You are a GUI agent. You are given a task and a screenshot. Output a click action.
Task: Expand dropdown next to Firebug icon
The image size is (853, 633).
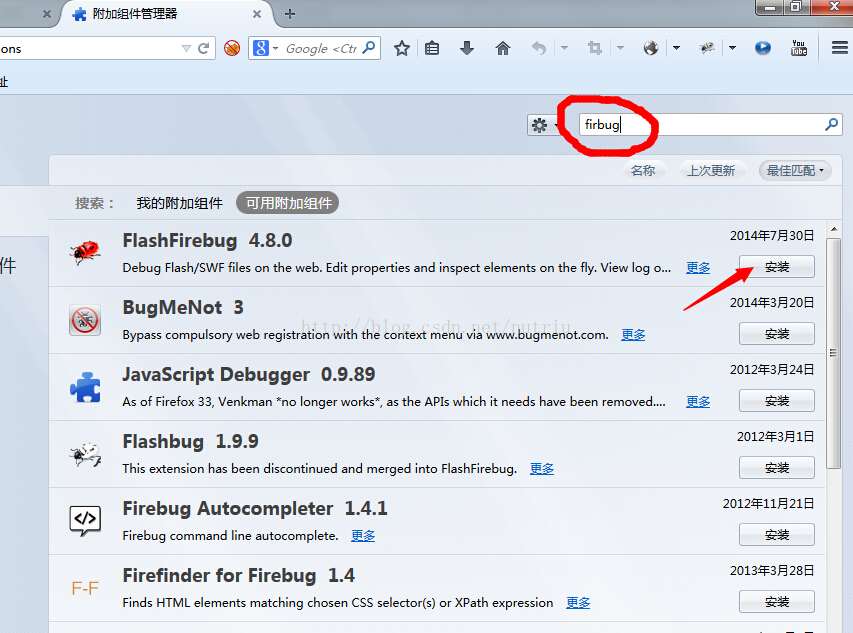(x=732, y=48)
